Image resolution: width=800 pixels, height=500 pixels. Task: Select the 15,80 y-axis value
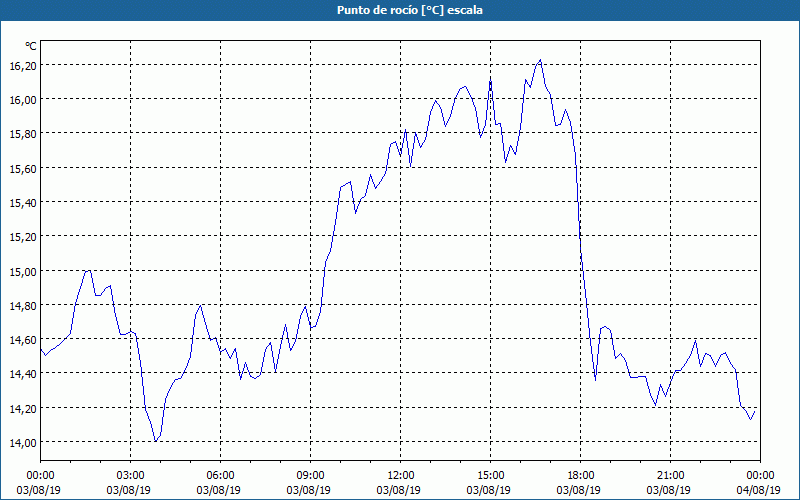tap(23, 134)
